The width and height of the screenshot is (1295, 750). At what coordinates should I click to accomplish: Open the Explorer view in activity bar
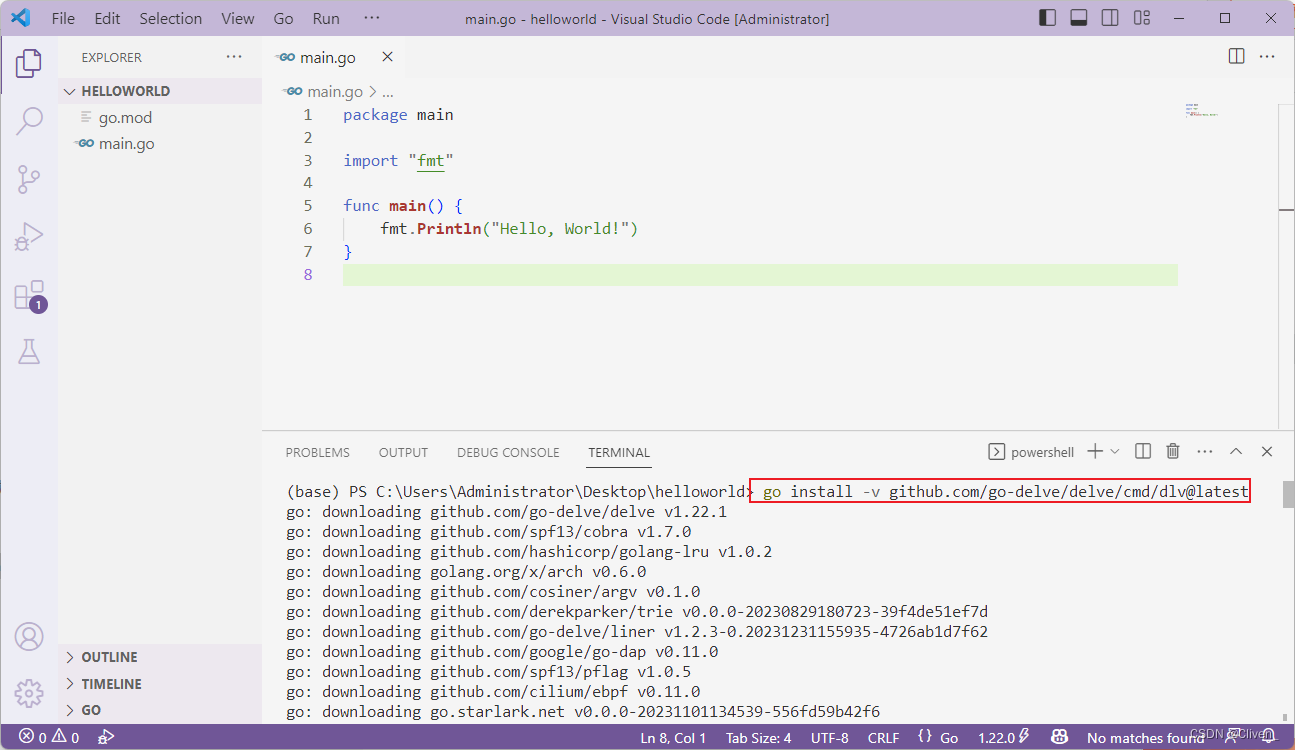click(29, 63)
